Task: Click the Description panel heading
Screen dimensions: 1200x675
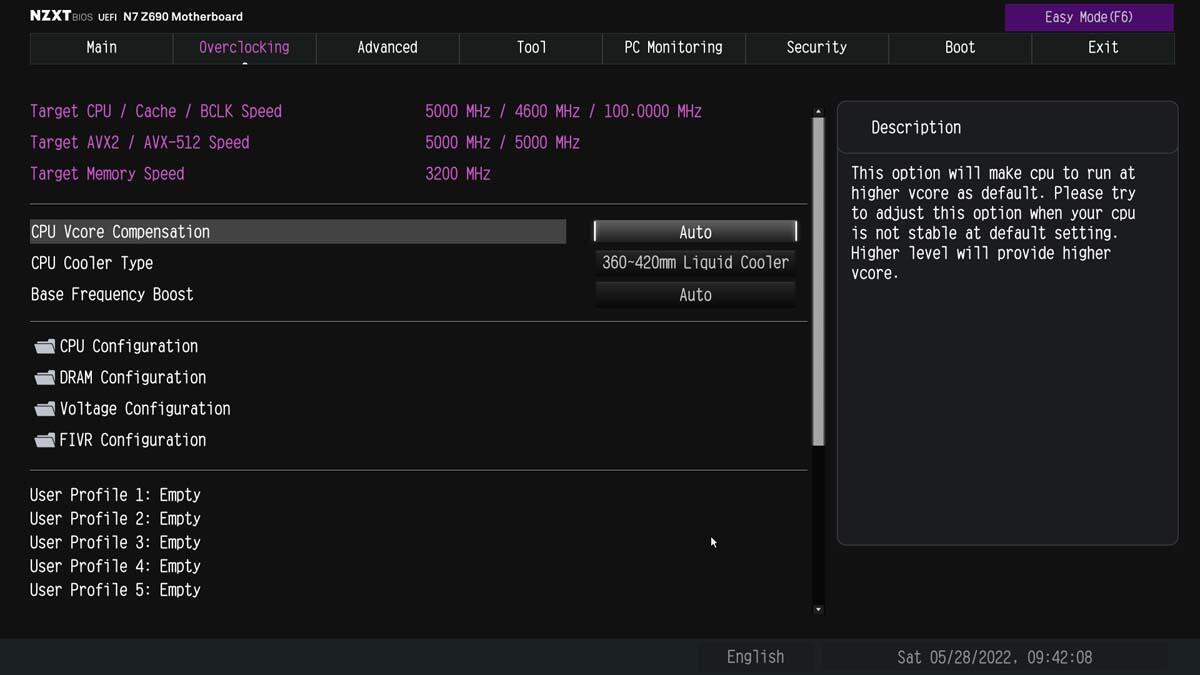Action: [916, 127]
